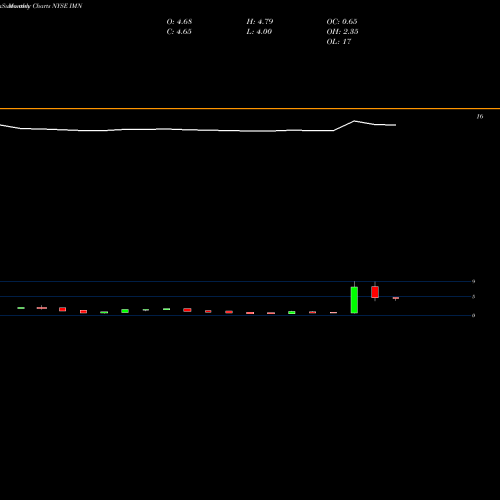This screenshot has height=500, width=500.
Task: Click the '0' price axis label
Action: click(x=473, y=315)
